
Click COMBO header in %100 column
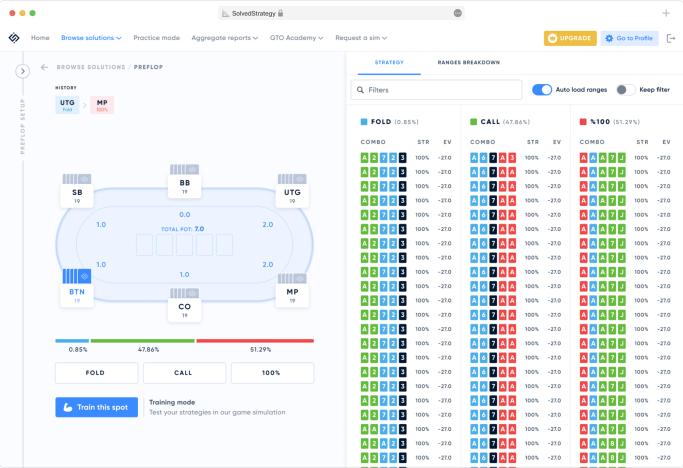pos(592,142)
